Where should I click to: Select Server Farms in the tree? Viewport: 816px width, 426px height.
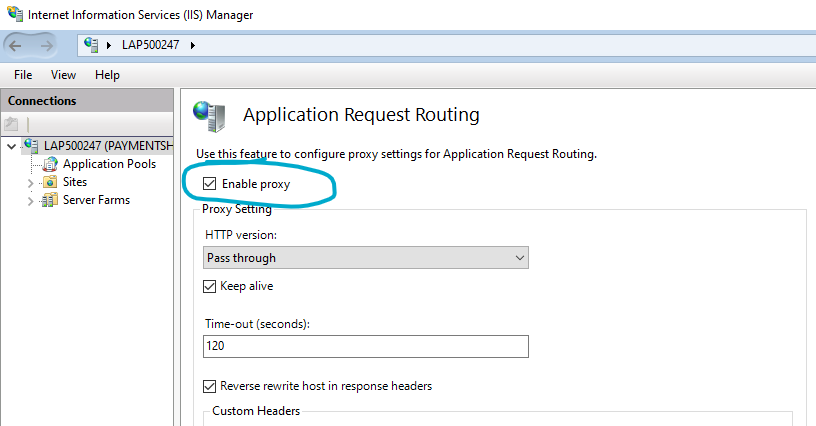pyautogui.click(x=96, y=200)
